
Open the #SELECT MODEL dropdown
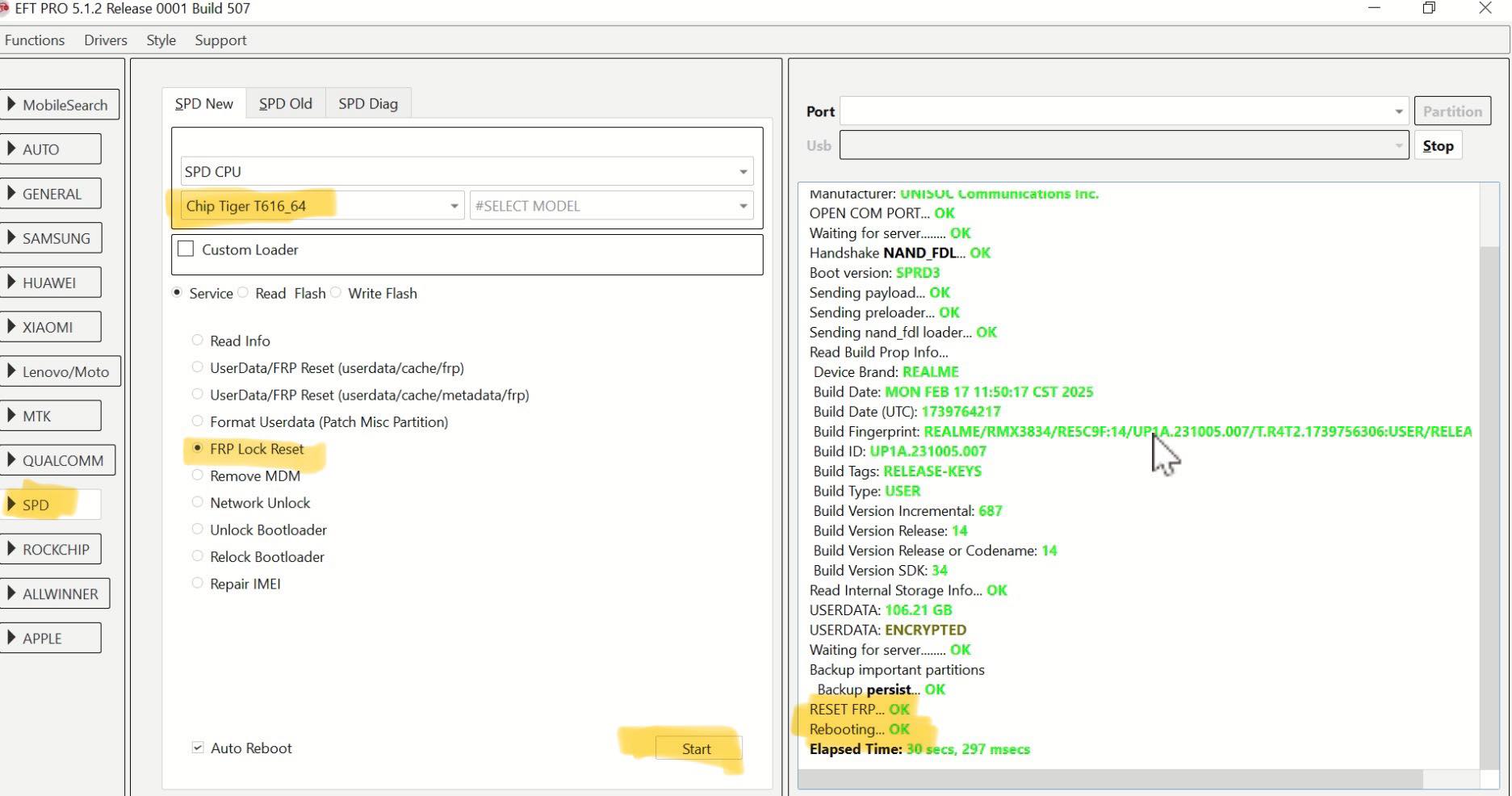point(611,206)
